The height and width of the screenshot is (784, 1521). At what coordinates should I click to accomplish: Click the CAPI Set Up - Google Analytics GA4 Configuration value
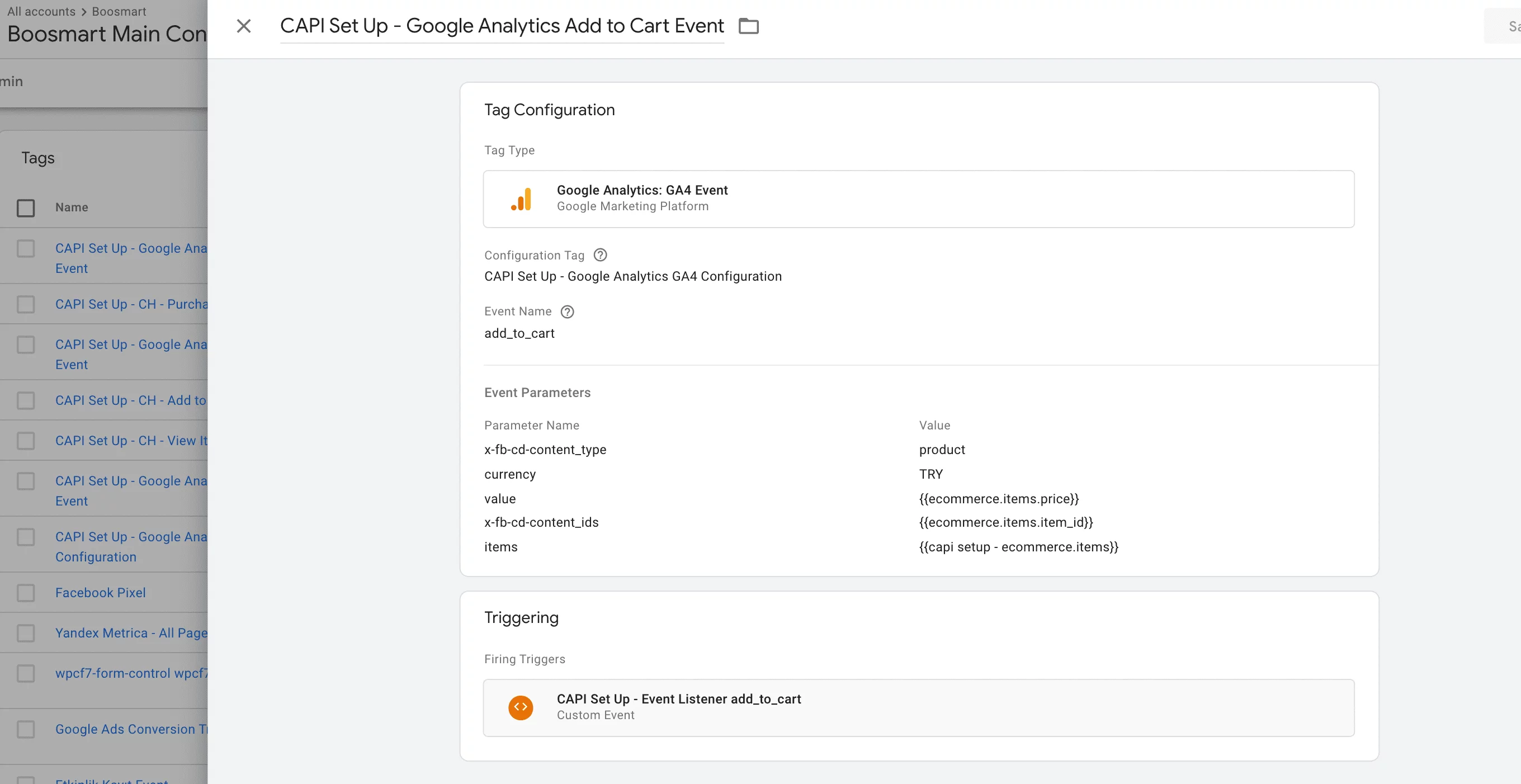point(633,276)
